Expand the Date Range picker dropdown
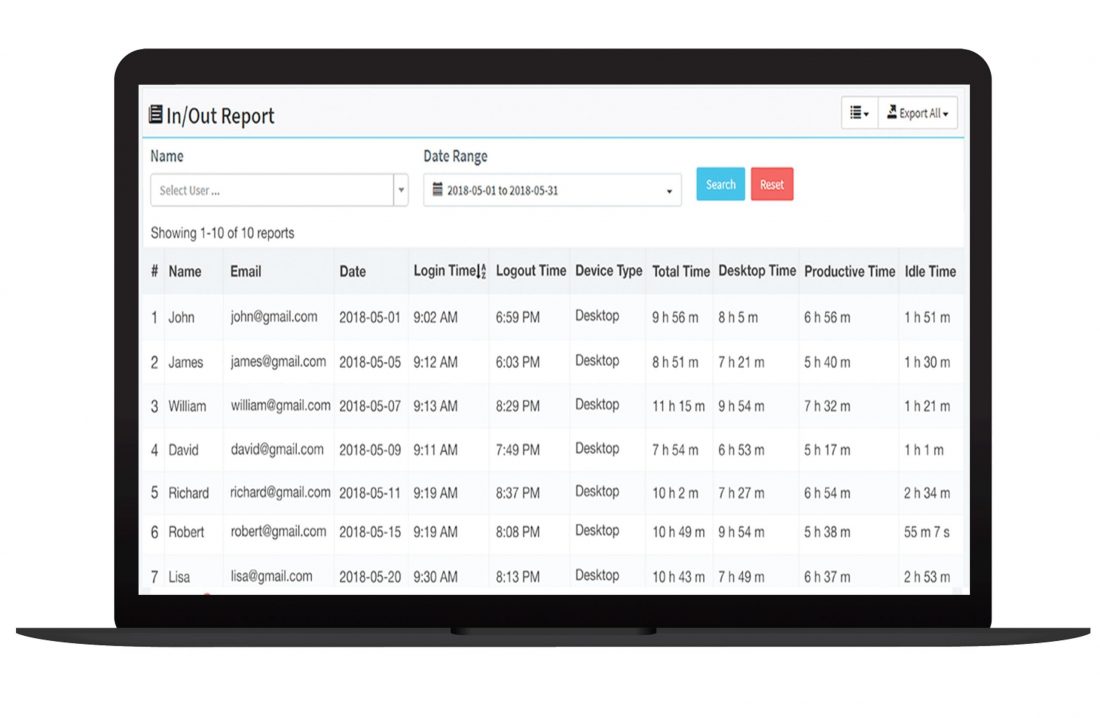1100x718 pixels. pyautogui.click(x=669, y=190)
